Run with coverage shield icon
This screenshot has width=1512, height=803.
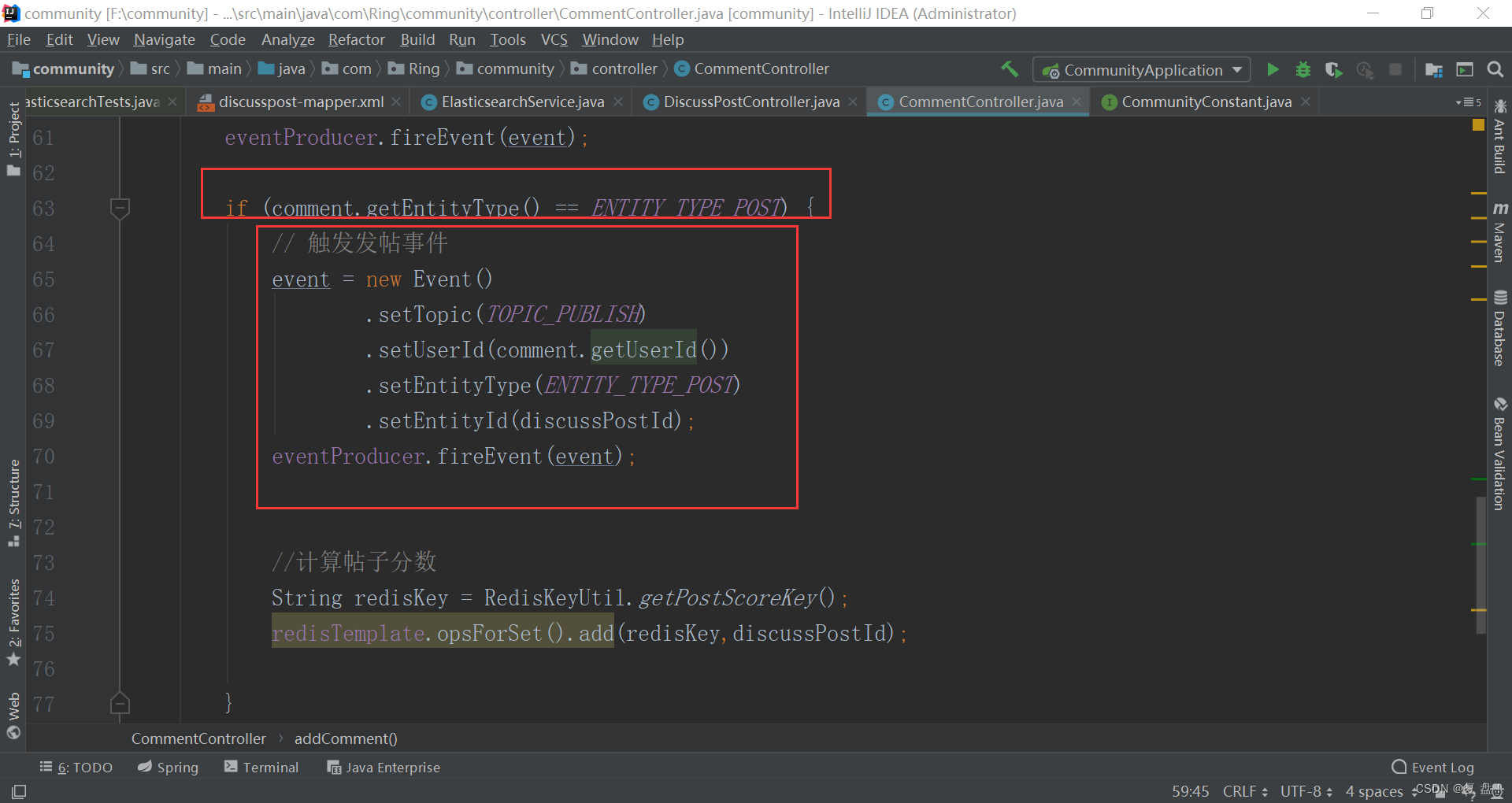[x=1333, y=69]
